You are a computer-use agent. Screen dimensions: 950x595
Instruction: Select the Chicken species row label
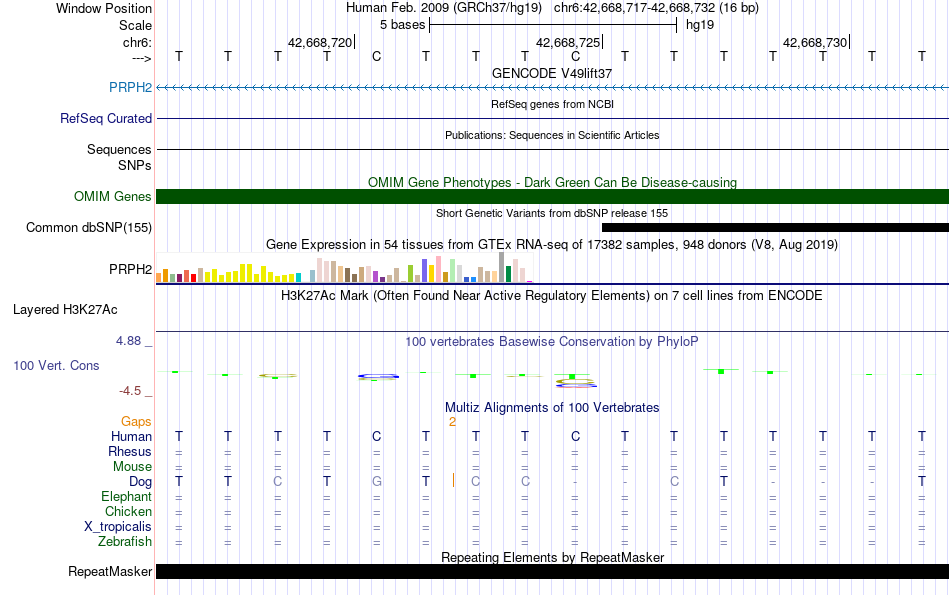[x=128, y=511]
